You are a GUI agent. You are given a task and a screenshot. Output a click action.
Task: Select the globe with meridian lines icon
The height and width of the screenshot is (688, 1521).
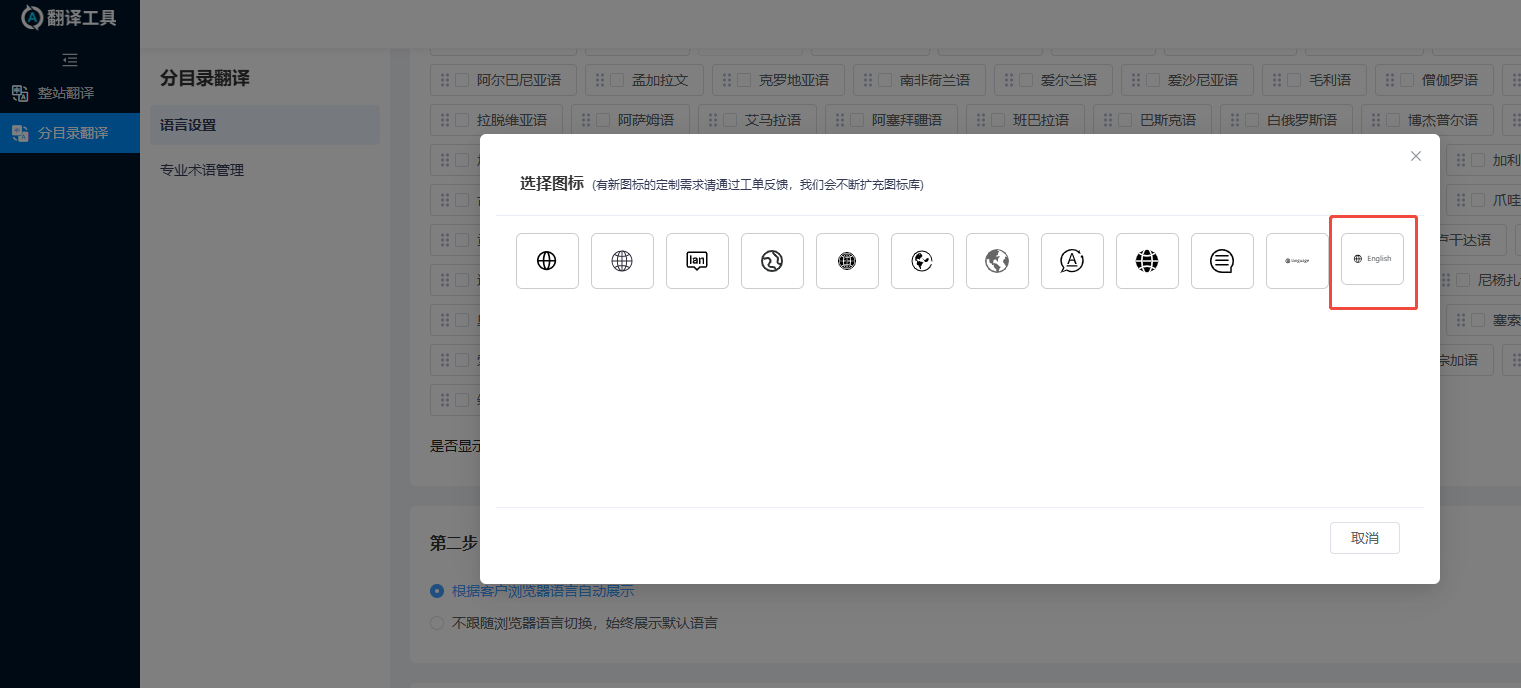tap(622, 260)
